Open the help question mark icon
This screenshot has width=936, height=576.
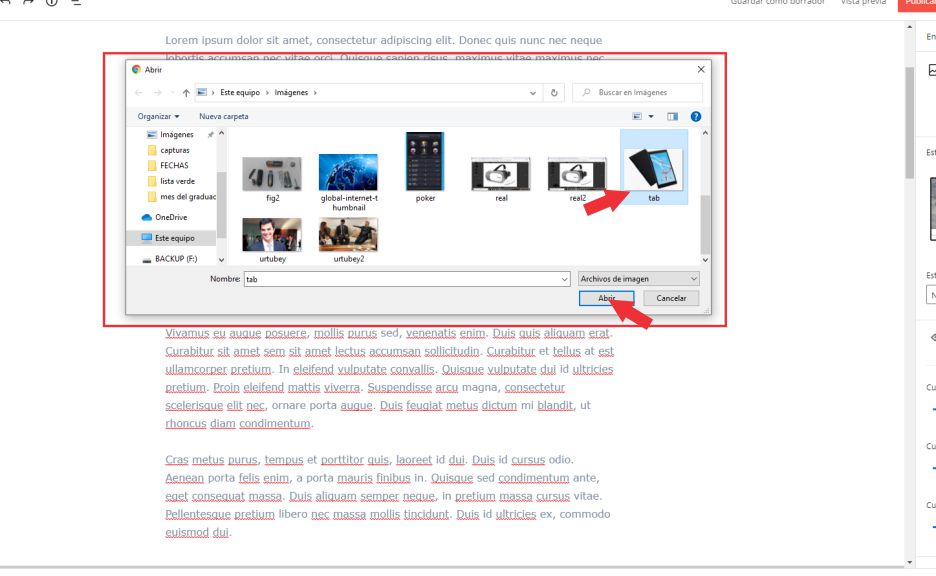click(695, 116)
